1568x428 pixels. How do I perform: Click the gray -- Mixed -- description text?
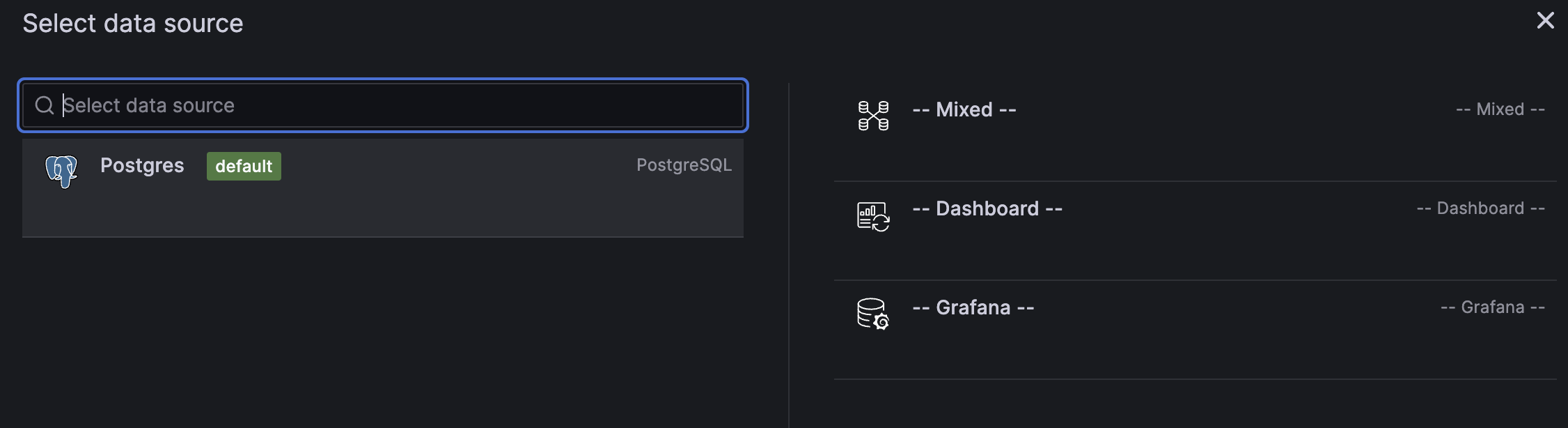pyautogui.click(x=1500, y=109)
